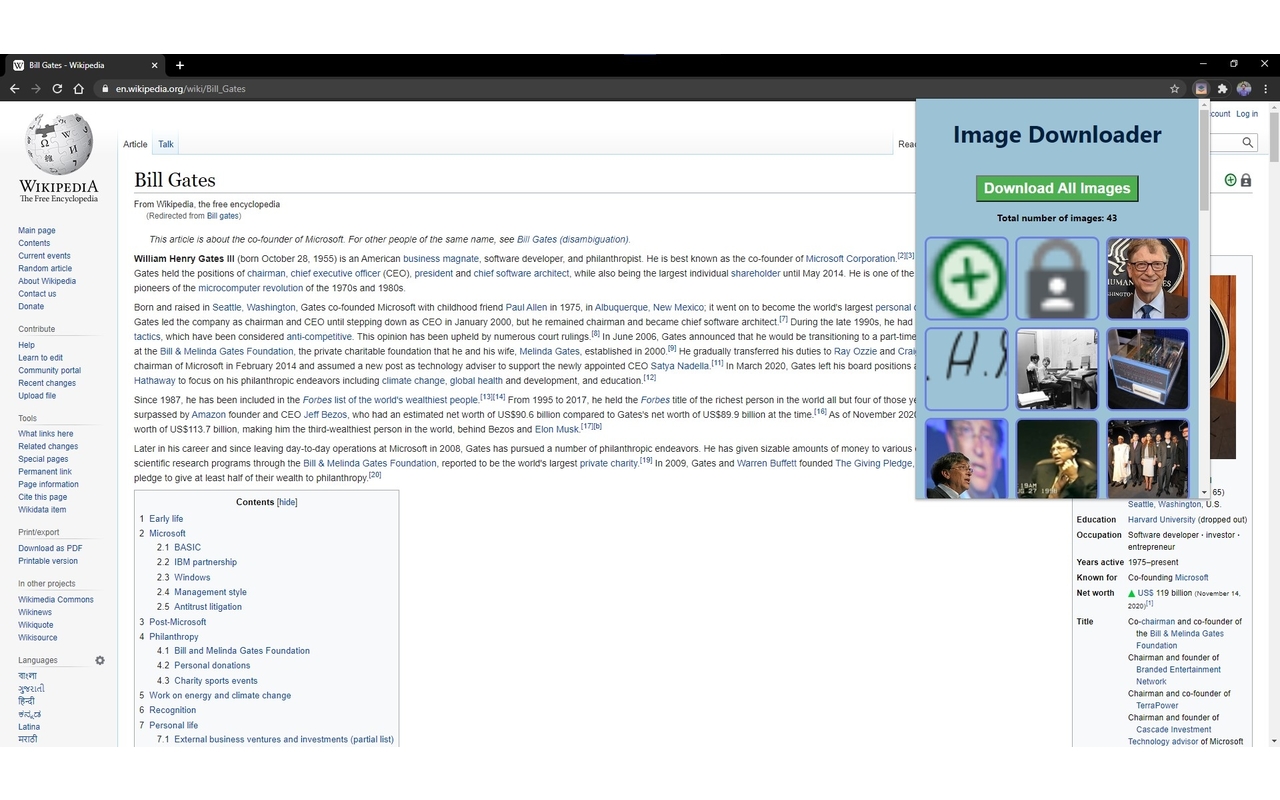The image size is (1280, 800).
Task: Click the Log in link
Action: coord(1247,114)
